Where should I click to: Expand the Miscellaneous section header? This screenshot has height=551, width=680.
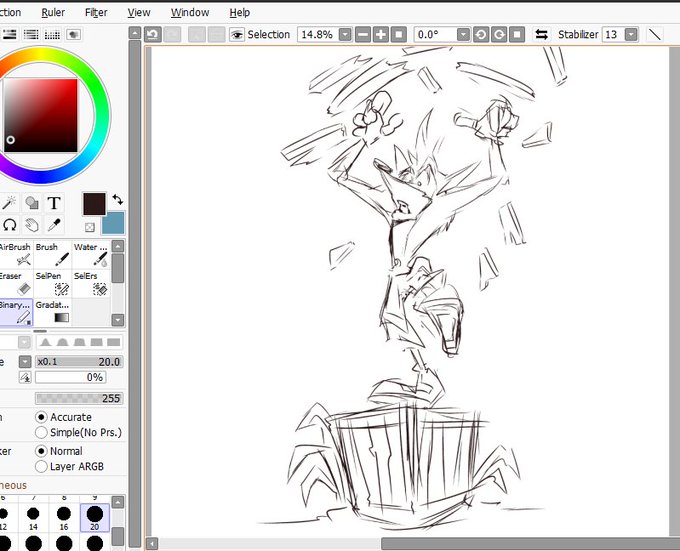tap(13, 485)
